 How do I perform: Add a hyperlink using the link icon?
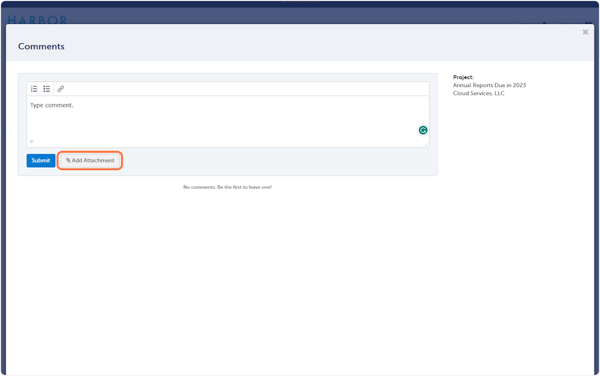click(x=60, y=89)
